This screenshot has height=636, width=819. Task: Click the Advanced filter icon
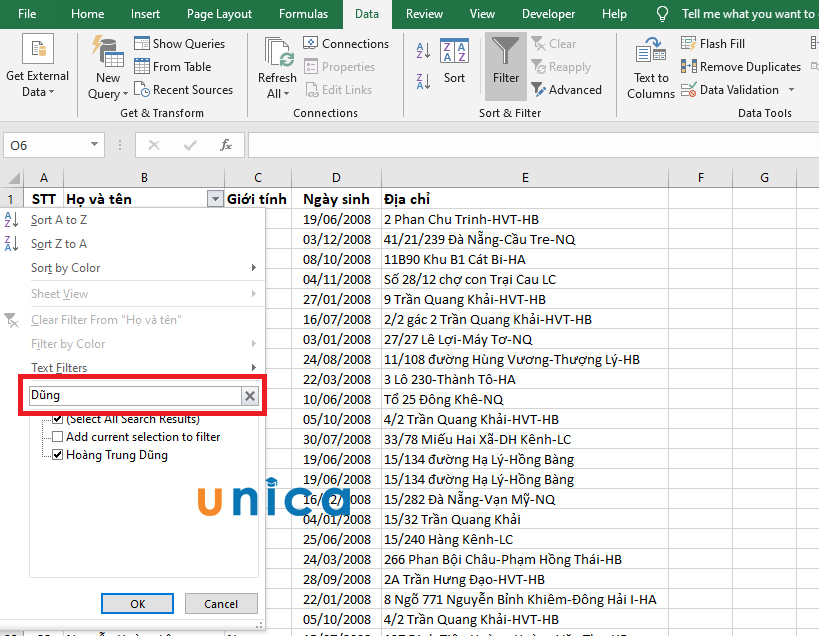(x=540, y=89)
